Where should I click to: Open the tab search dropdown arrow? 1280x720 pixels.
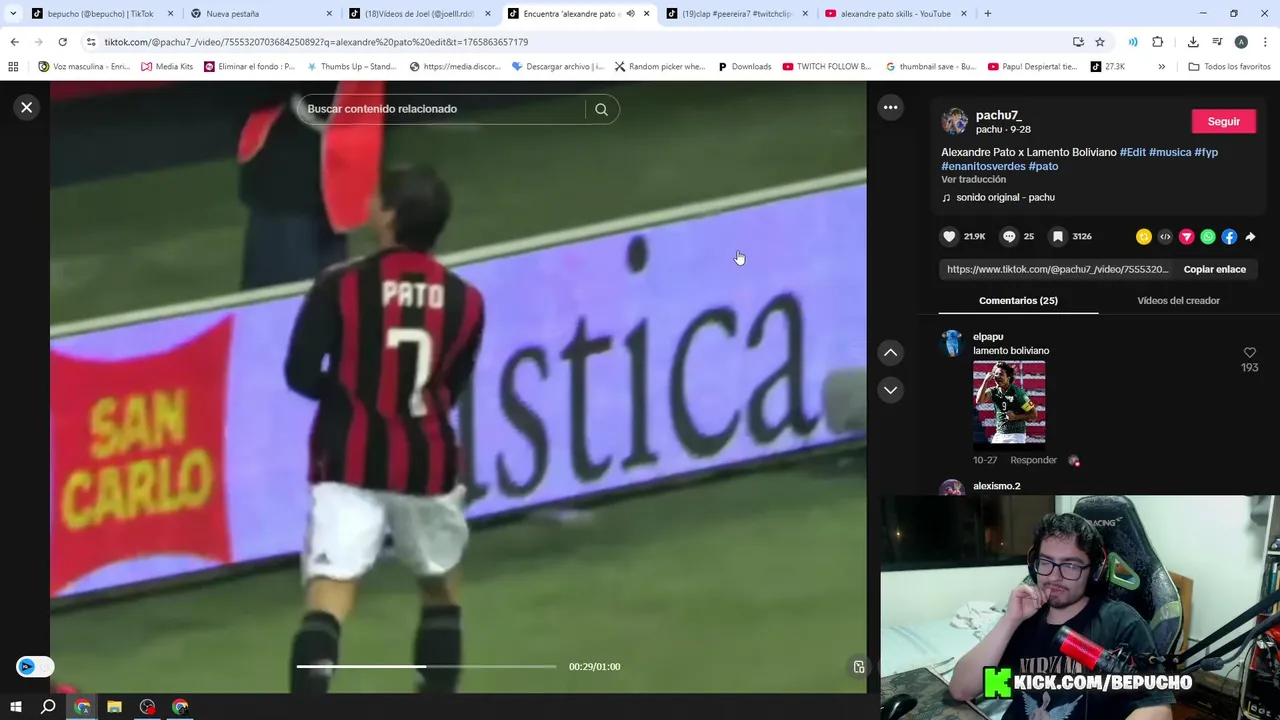[13, 14]
